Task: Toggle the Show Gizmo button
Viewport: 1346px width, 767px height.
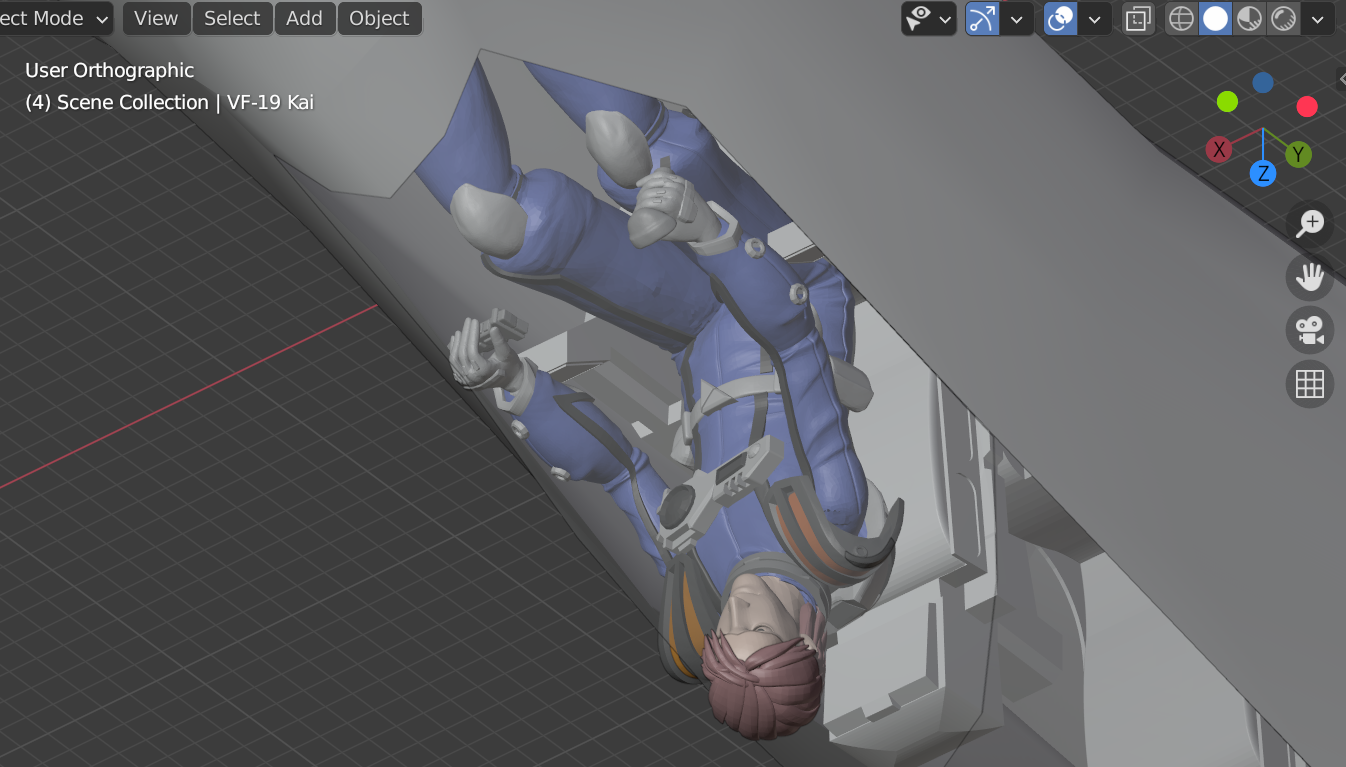Action: click(x=982, y=18)
